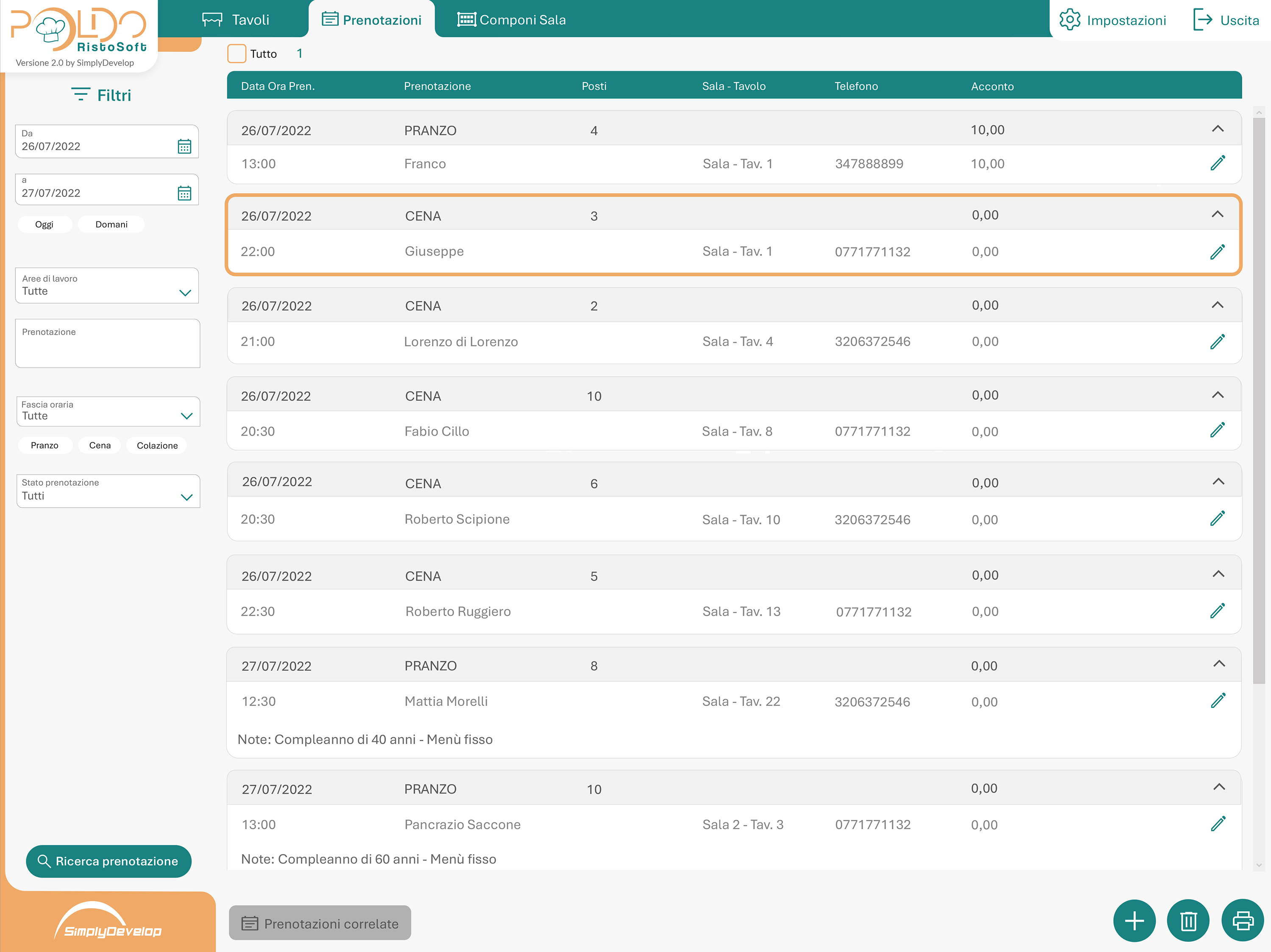Open the Aree di lavoro dropdown
Viewport: 1271px width, 952px height.
pyautogui.click(x=107, y=286)
